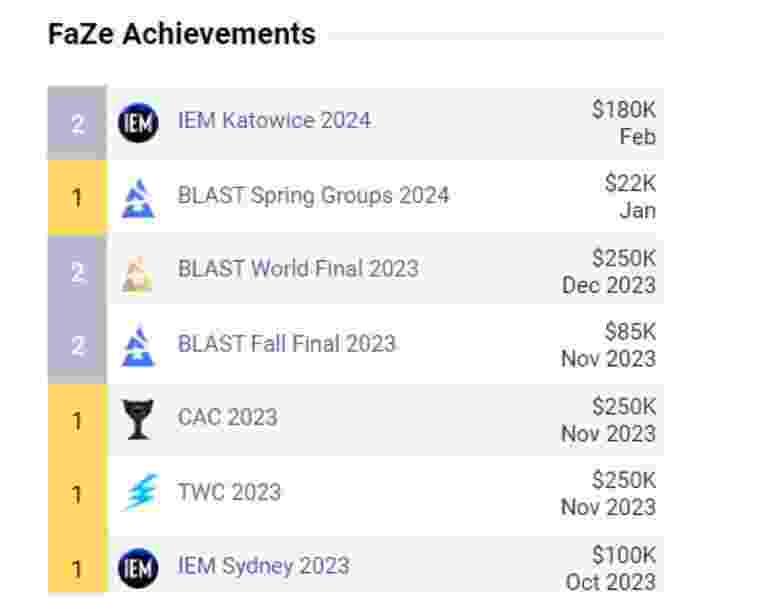Click the lightning bolt logo for TWC 2023
Image resolution: width=765 pixels, height=608 pixels.
point(141,492)
